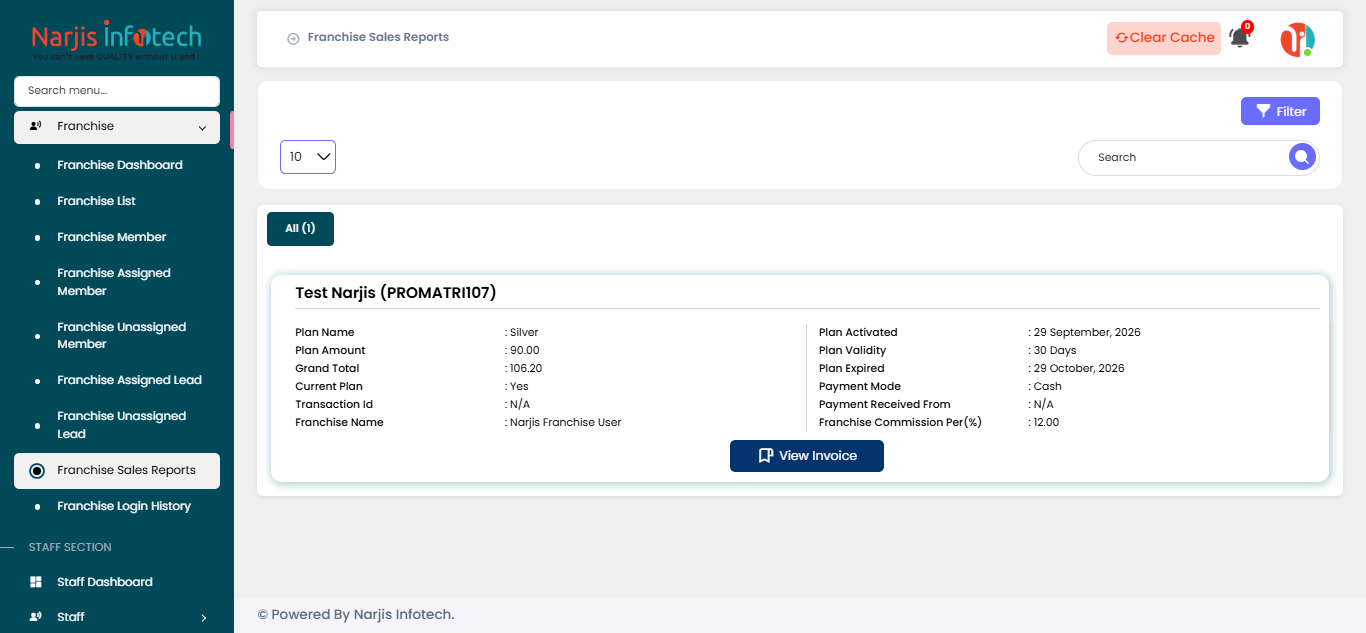Open Franchise List menu item
Image resolution: width=1366 pixels, height=633 pixels.
point(96,201)
